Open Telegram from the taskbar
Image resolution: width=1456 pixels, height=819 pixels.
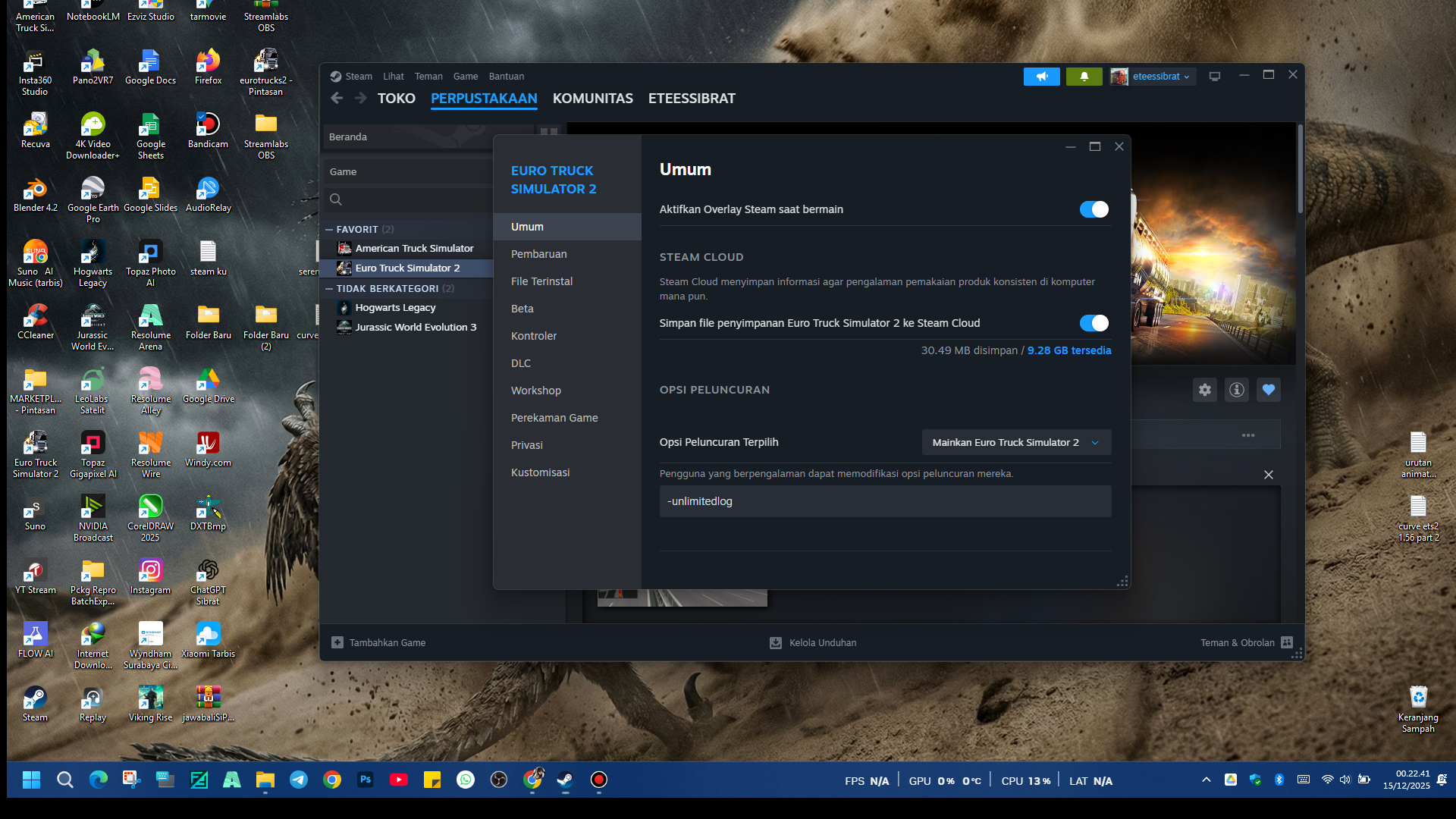(299, 780)
